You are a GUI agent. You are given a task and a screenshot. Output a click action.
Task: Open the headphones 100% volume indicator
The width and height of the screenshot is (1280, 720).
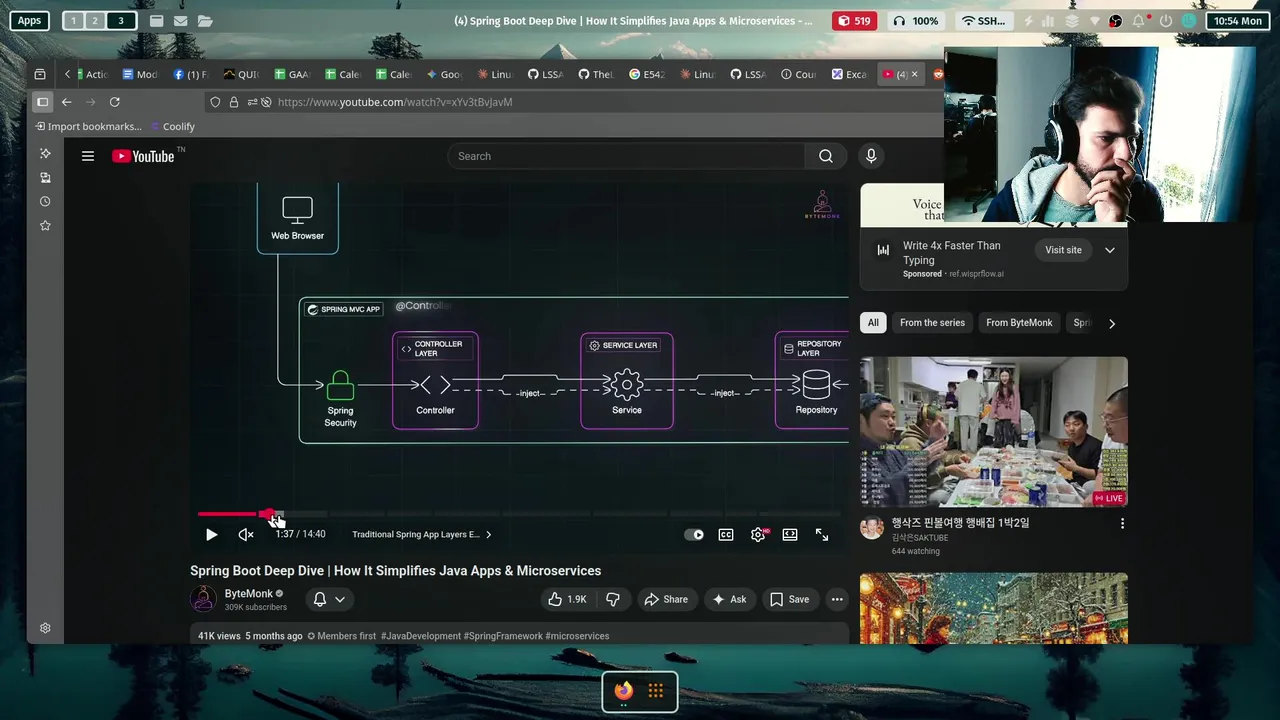[916, 21]
